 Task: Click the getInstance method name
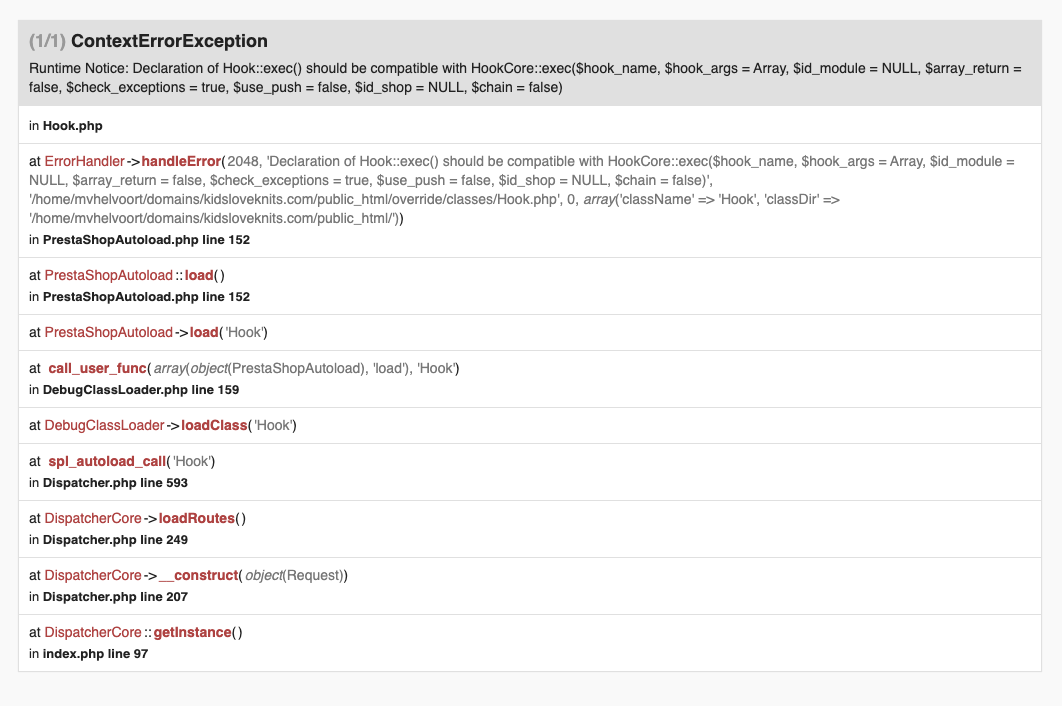click(193, 632)
